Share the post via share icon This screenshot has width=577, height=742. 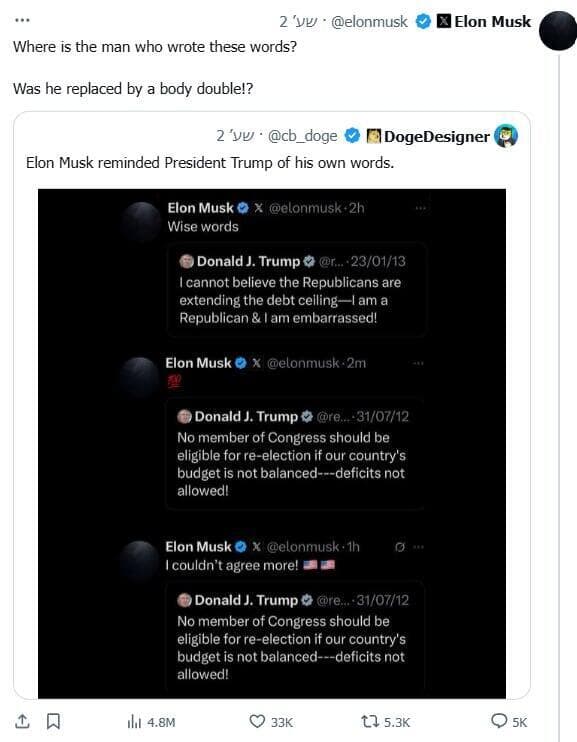22,721
